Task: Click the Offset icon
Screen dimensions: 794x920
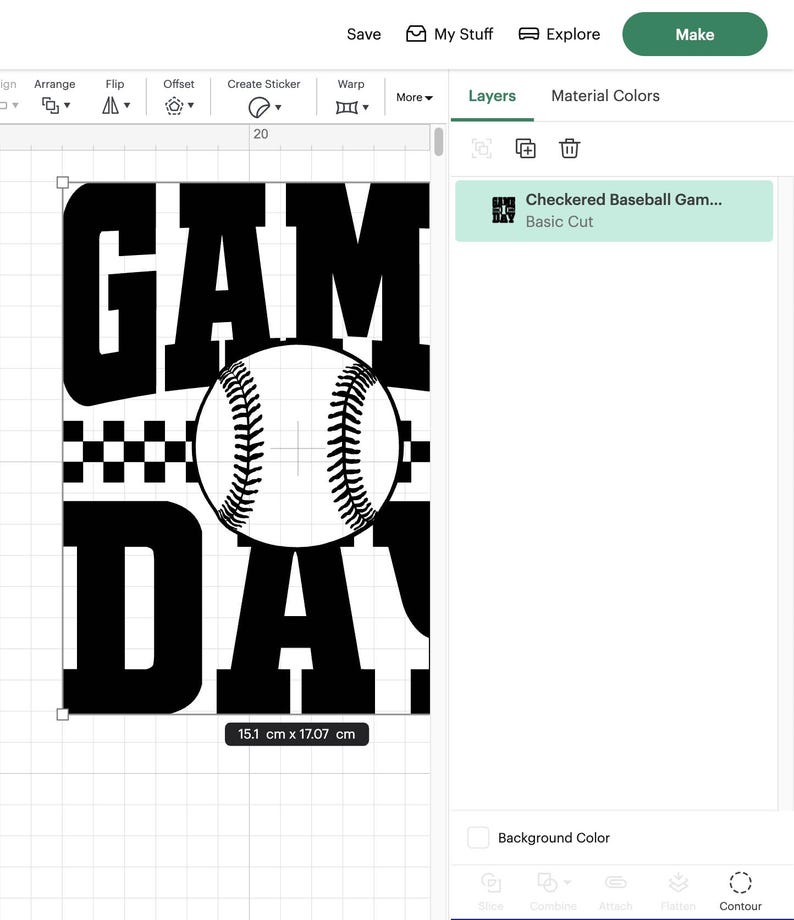Action: click(174, 106)
